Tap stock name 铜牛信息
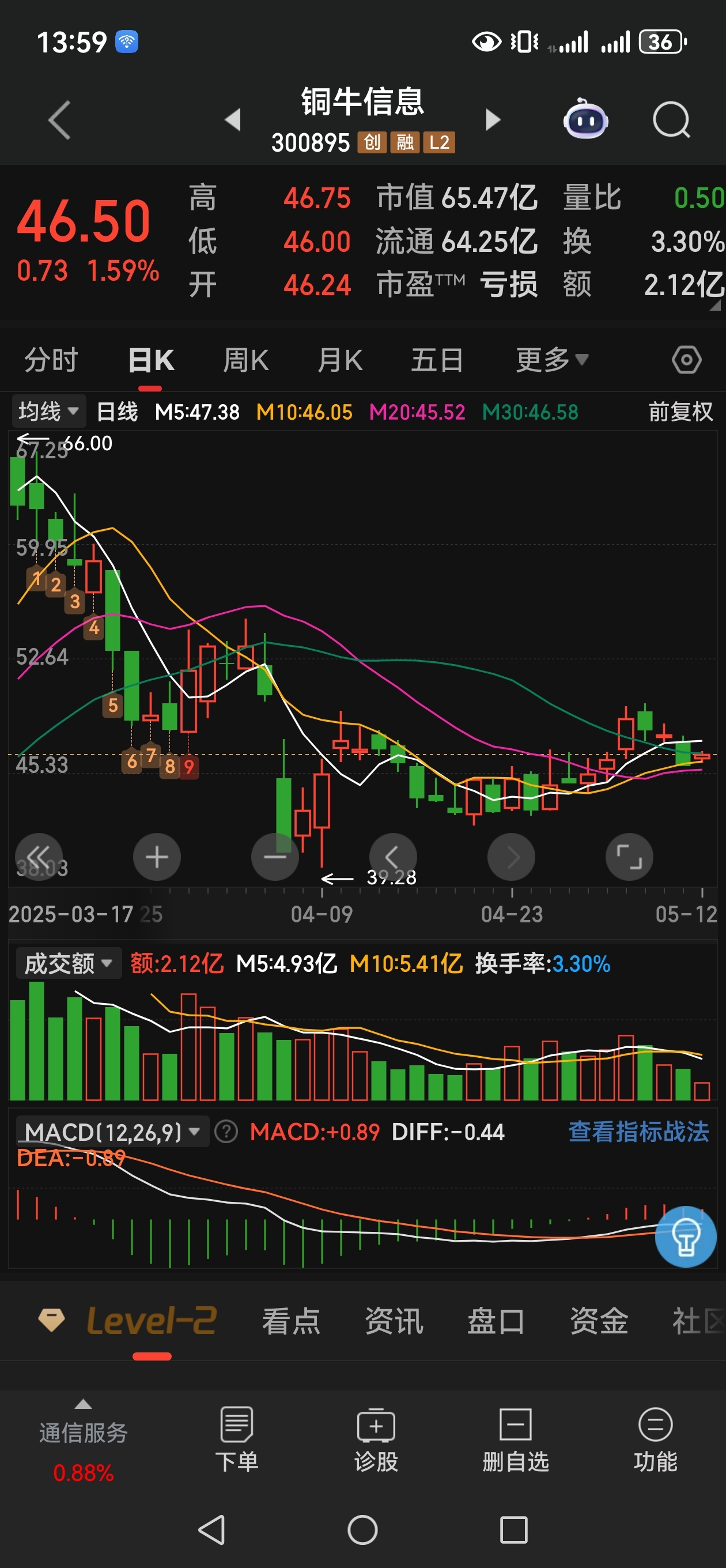 tap(362, 101)
